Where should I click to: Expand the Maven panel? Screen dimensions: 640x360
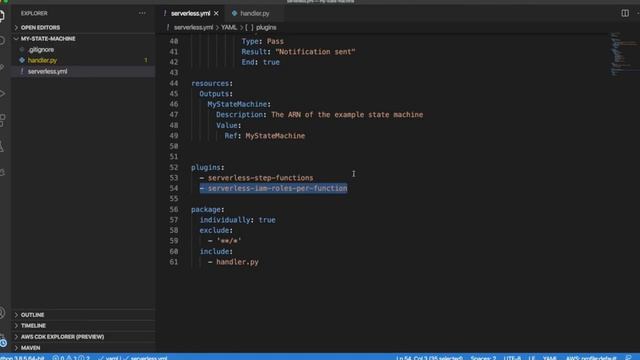[x=30, y=348]
